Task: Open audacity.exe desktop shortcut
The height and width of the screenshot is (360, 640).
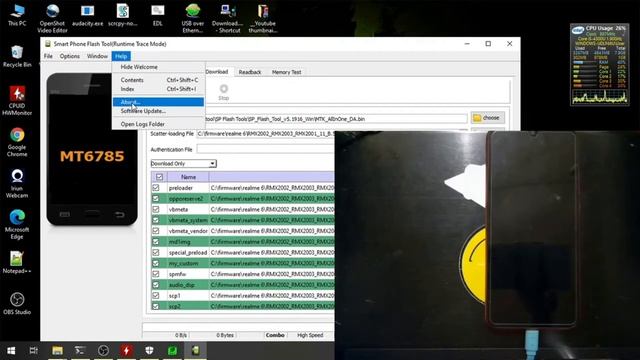Action: click(x=87, y=15)
